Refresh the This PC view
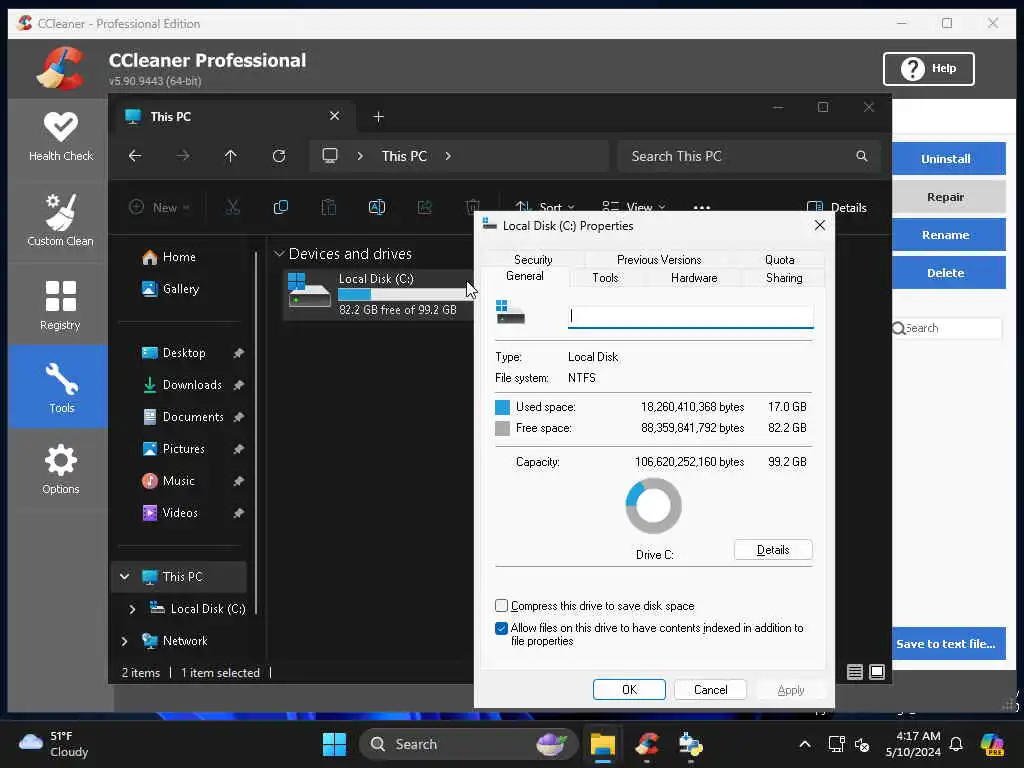This screenshot has width=1024, height=768. click(x=279, y=156)
